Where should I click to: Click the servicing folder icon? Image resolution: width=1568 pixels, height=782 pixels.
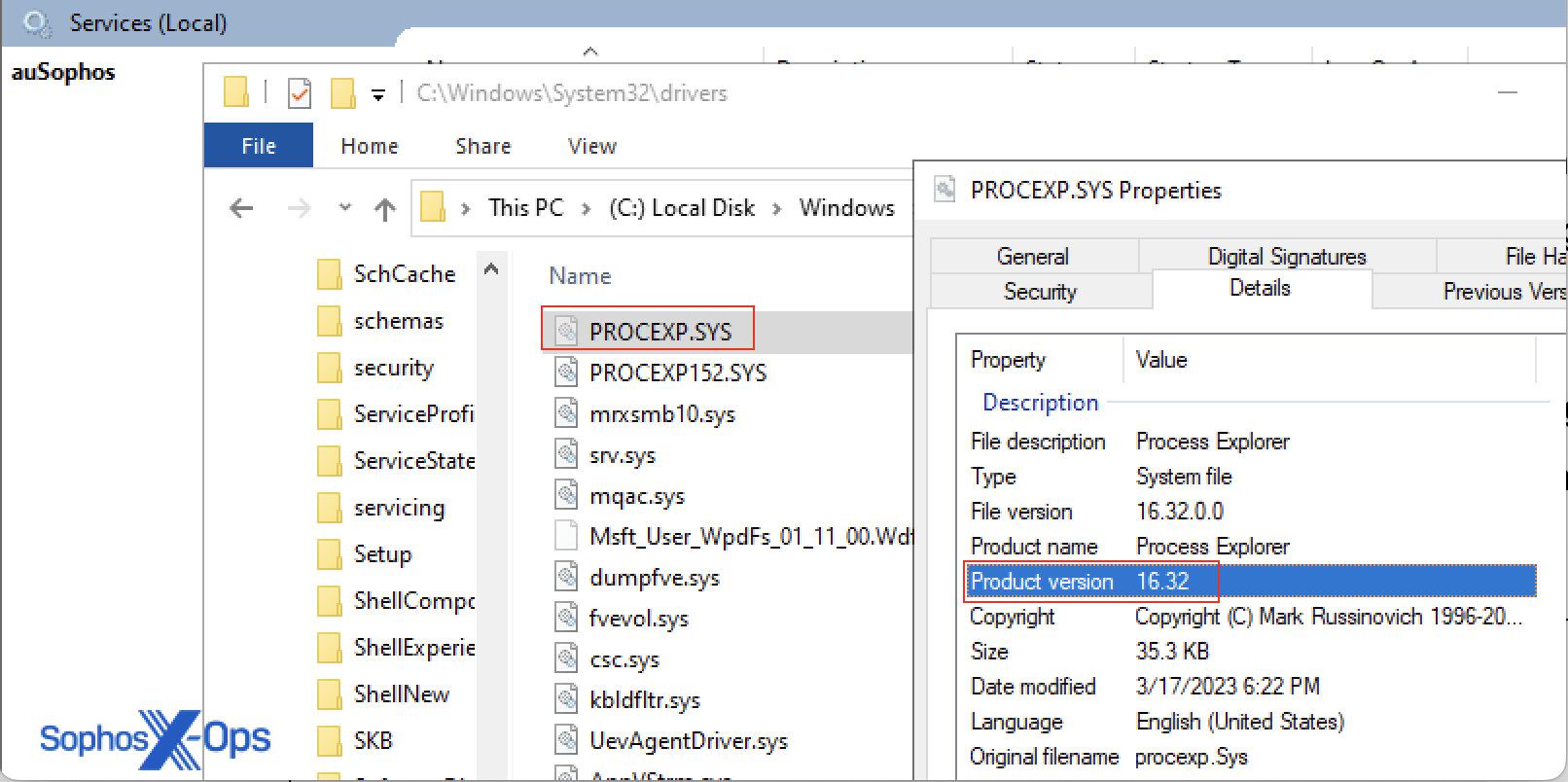[x=330, y=508]
